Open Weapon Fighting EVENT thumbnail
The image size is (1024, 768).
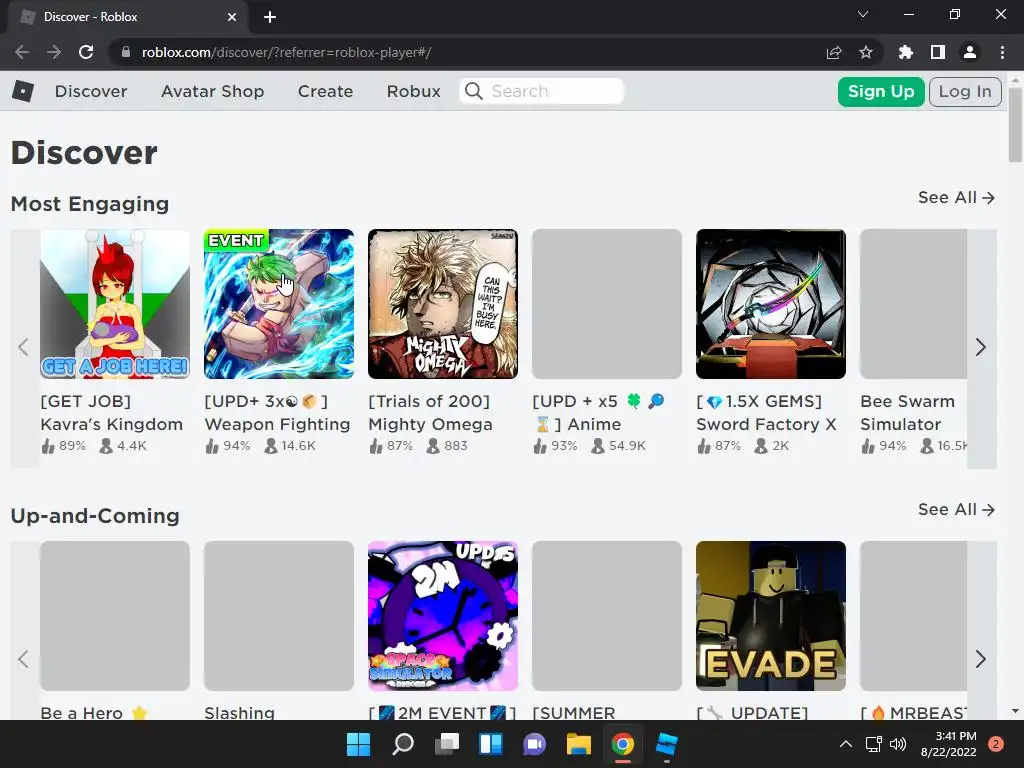(x=279, y=304)
